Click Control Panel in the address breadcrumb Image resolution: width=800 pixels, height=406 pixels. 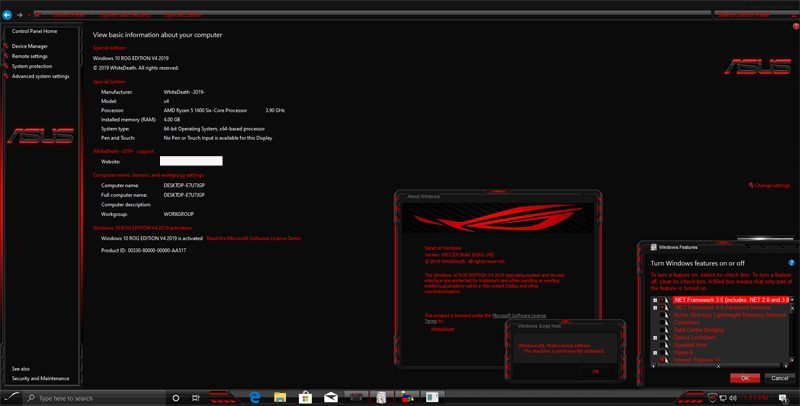click(x=69, y=15)
